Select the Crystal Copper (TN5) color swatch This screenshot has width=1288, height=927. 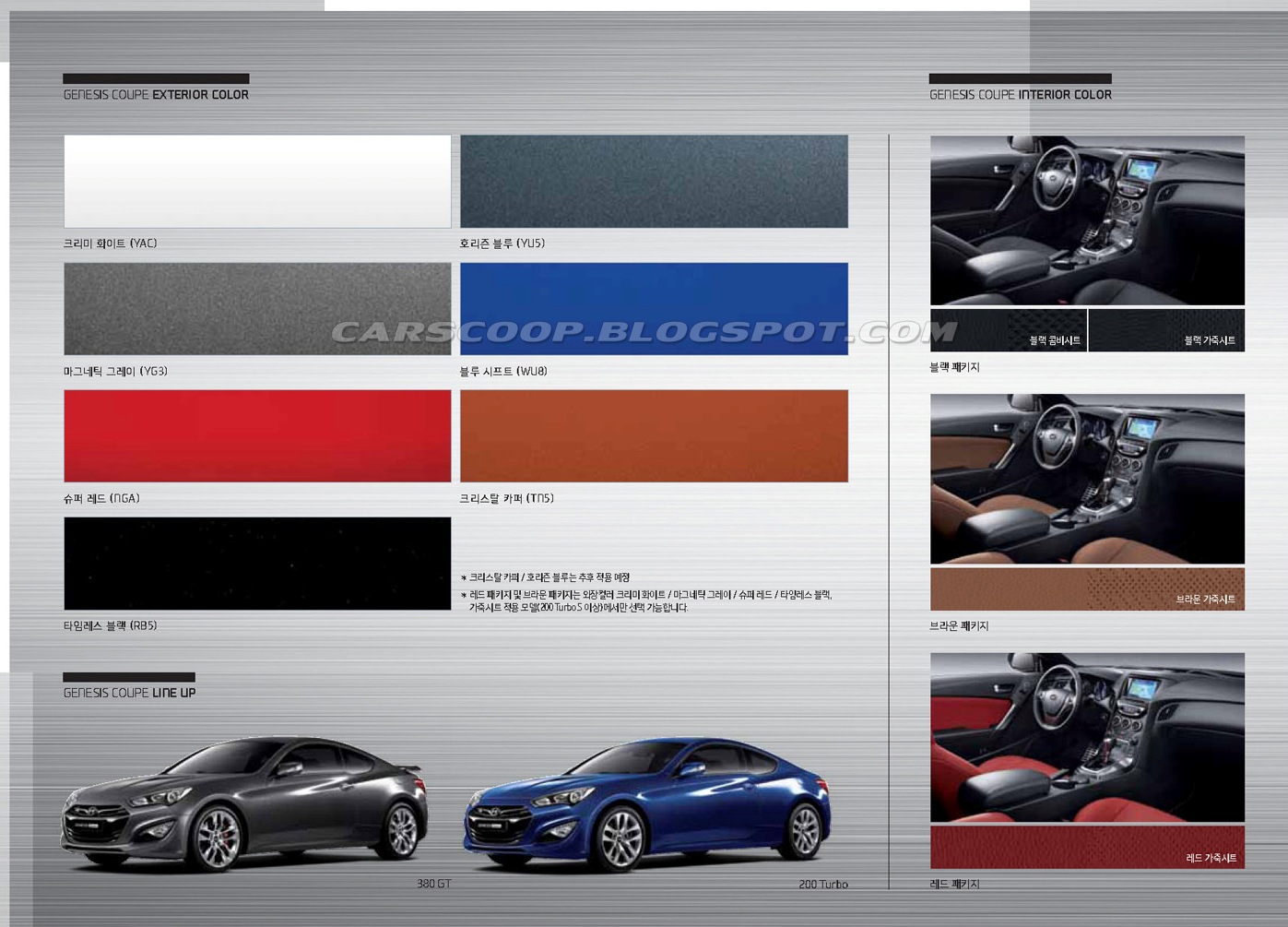pyautogui.click(x=654, y=436)
